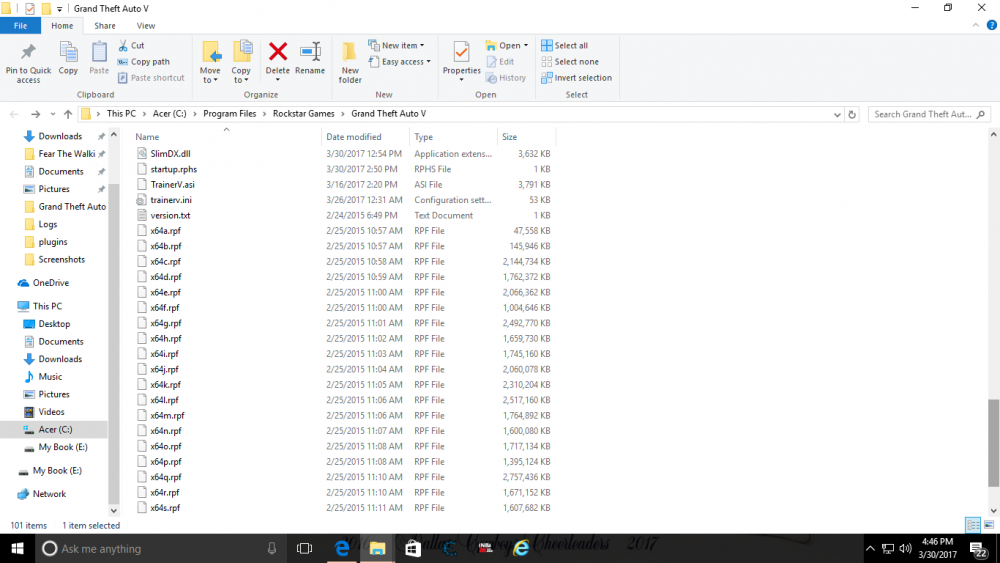Switch to the Home ribbon tab

62,26
